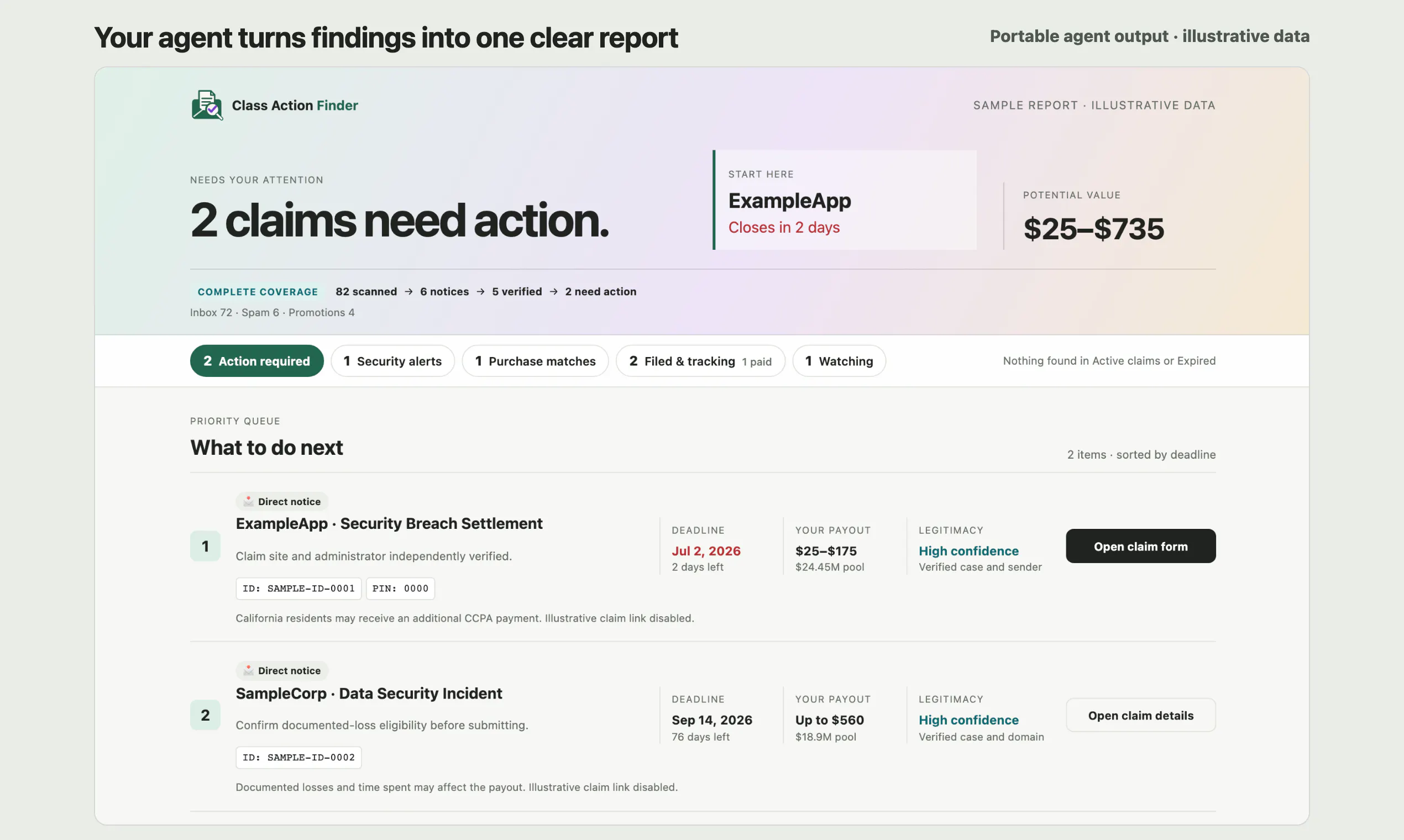Click the 'Up to $560' payout value
This screenshot has width=1404, height=840.
coord(829,720)
